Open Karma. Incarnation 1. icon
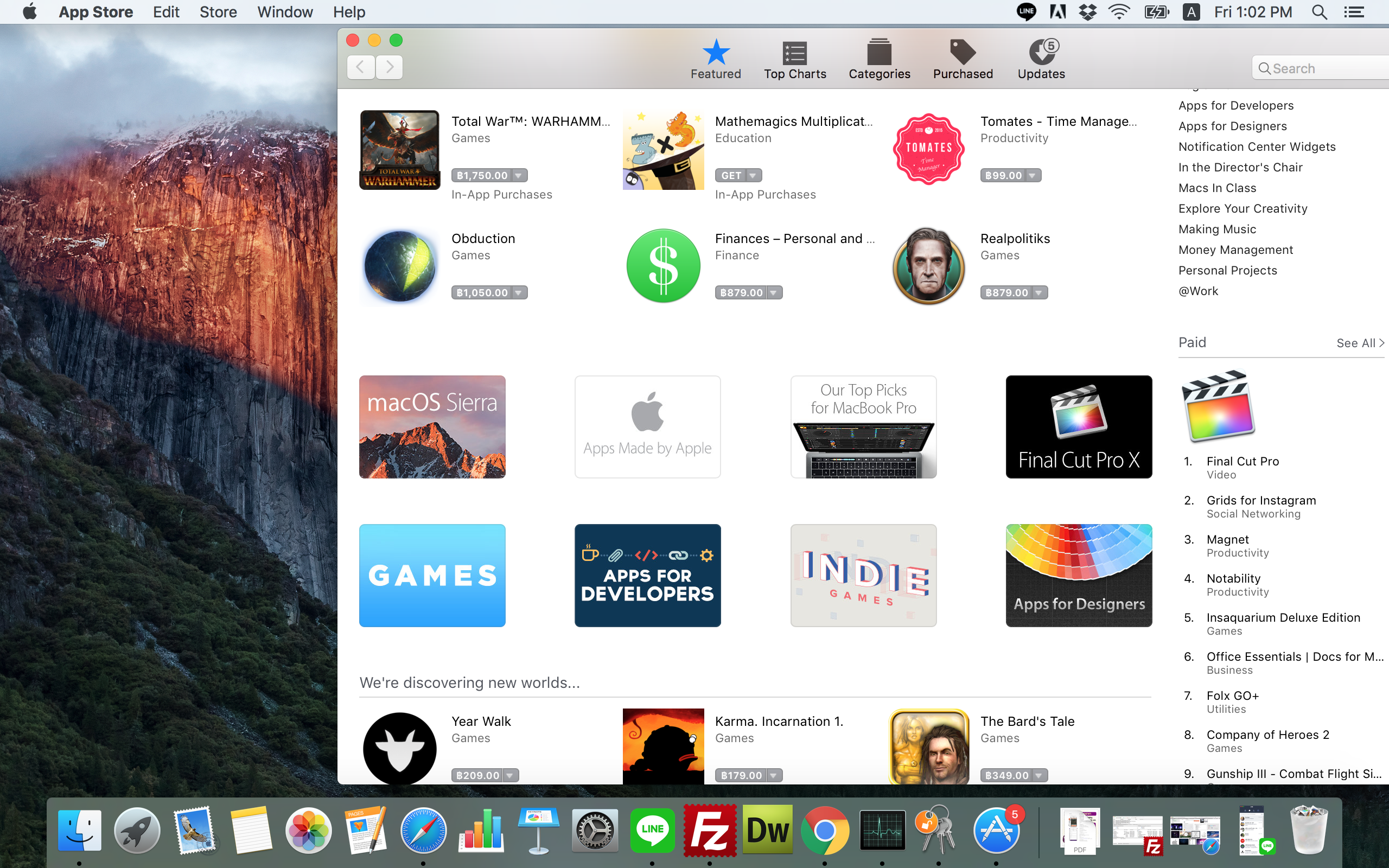The width and height of the screenshot is (1389, 868). tap(663, 746)
